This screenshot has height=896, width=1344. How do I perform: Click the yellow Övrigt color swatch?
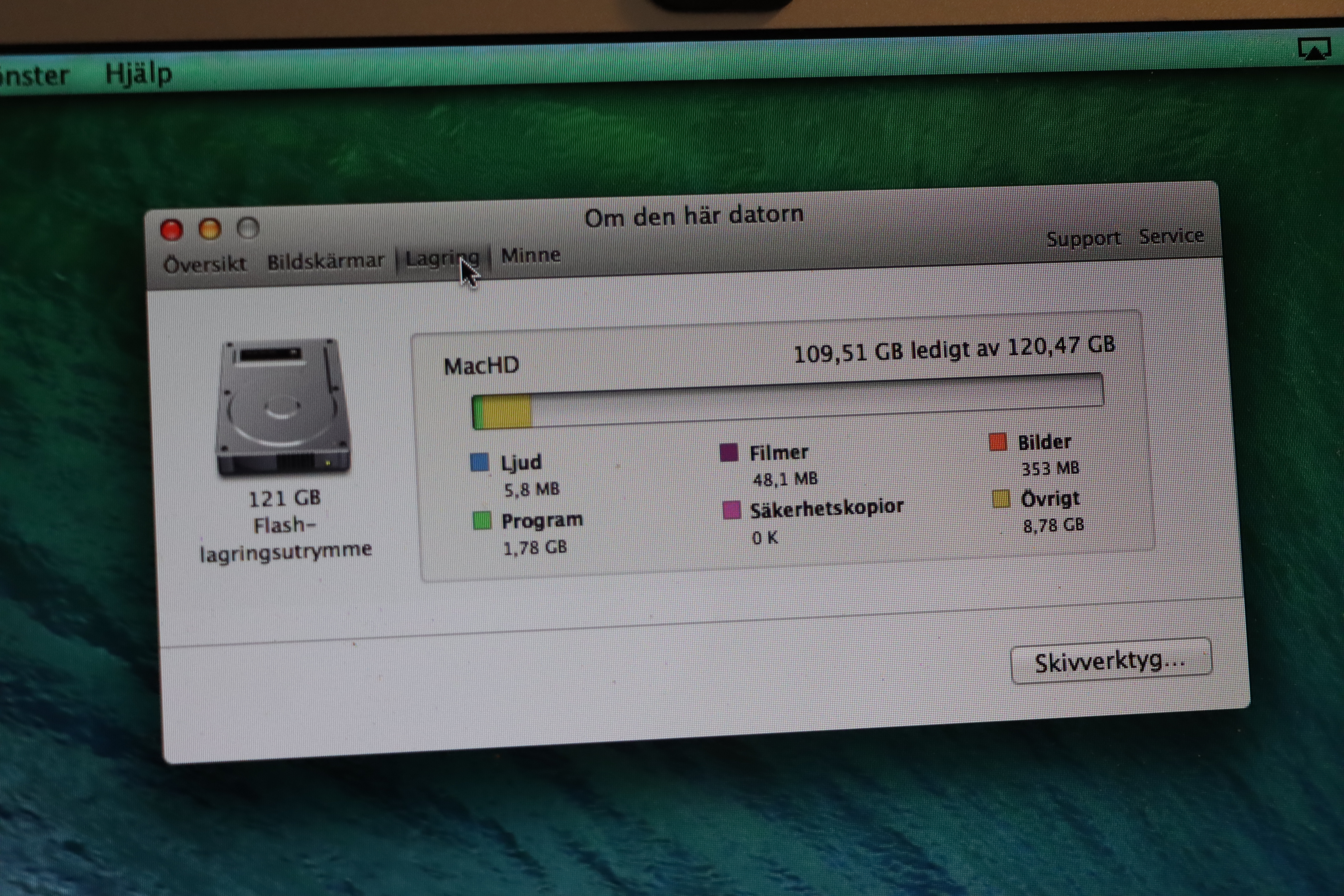pos(1001,499)
